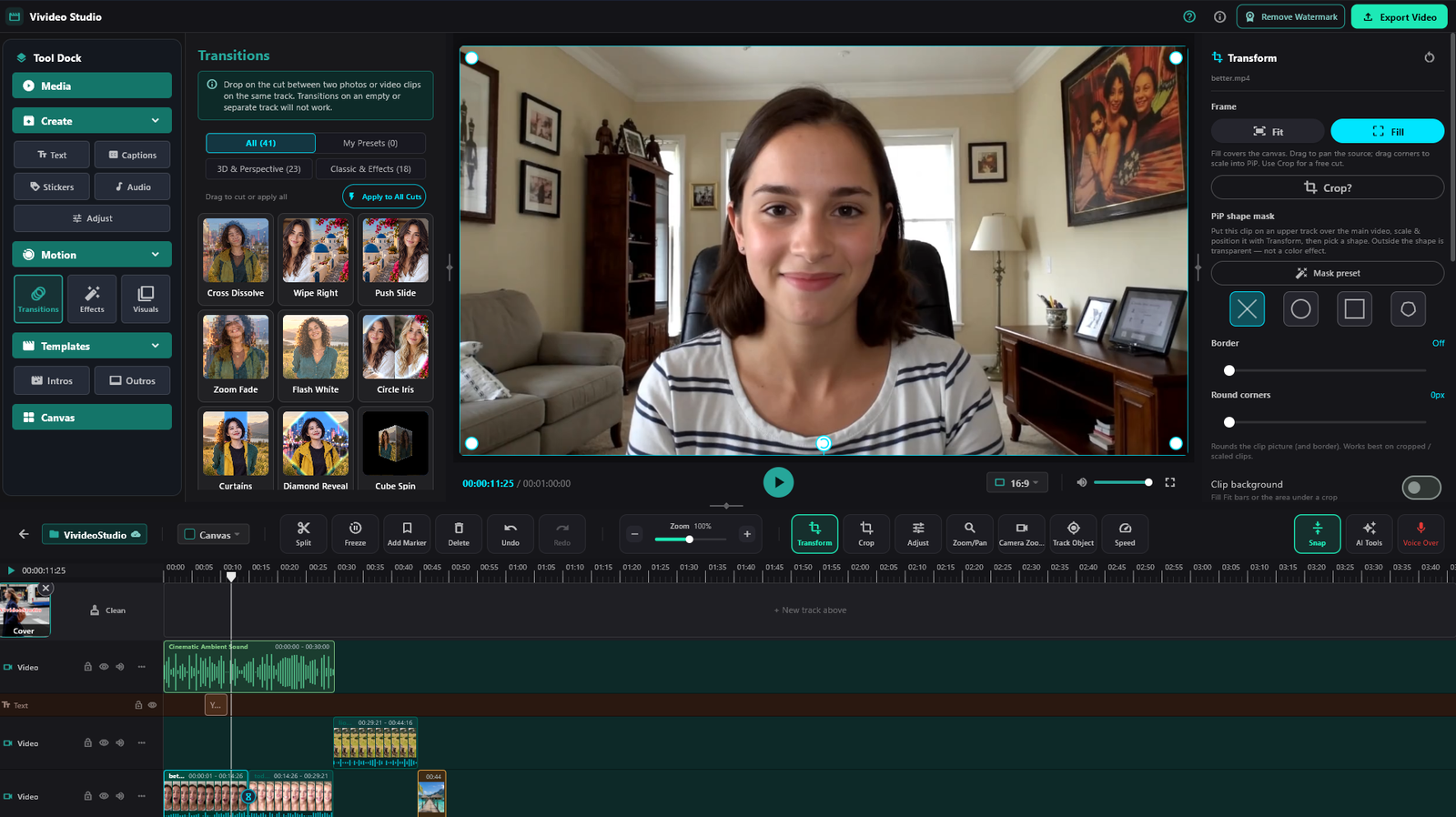Play the preview video
Screen dimensions: 1456x817
[778, 482]
